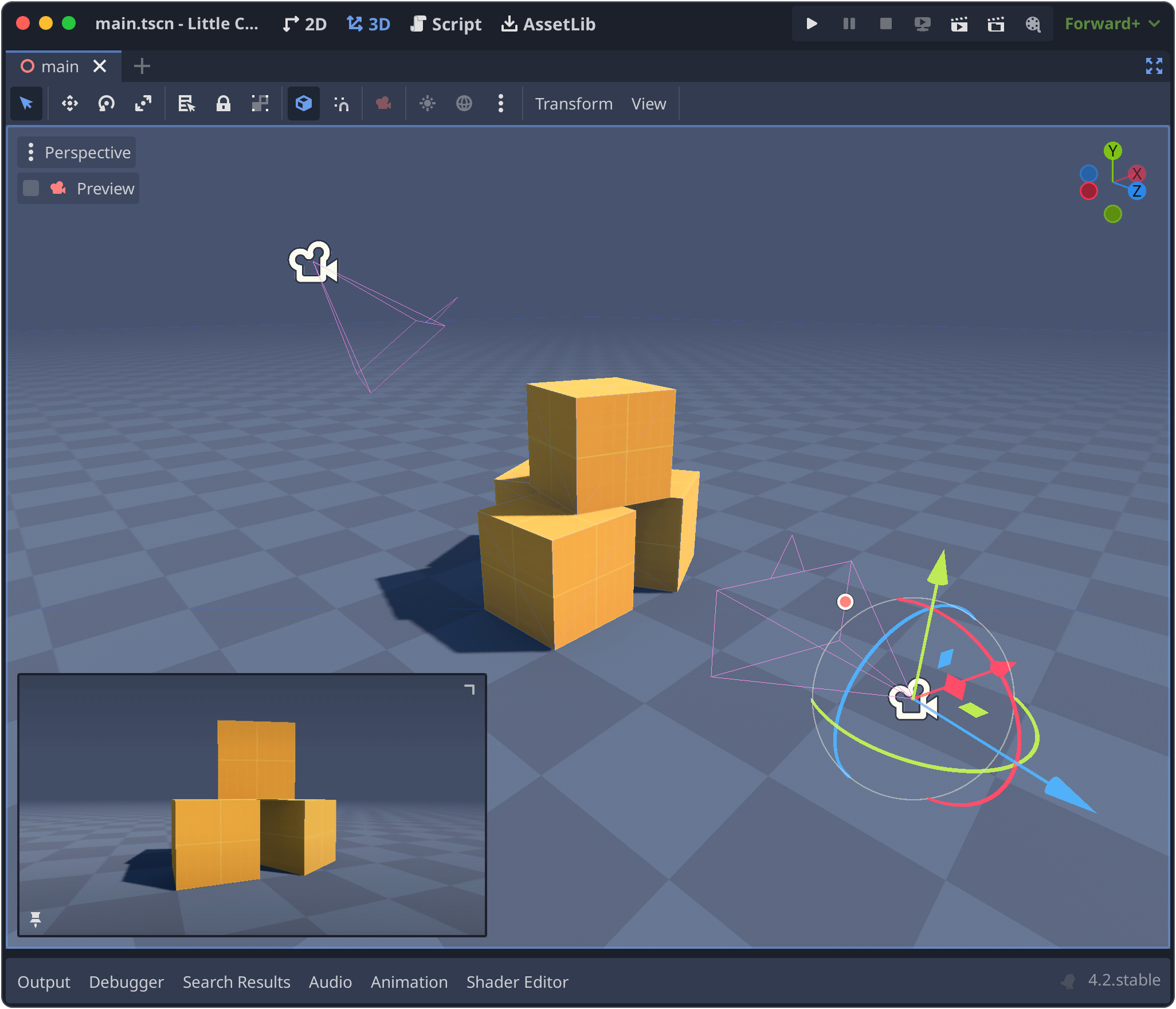Toggle use local space button
This screenshot has width=1176, height=1009.
point(304,104)
